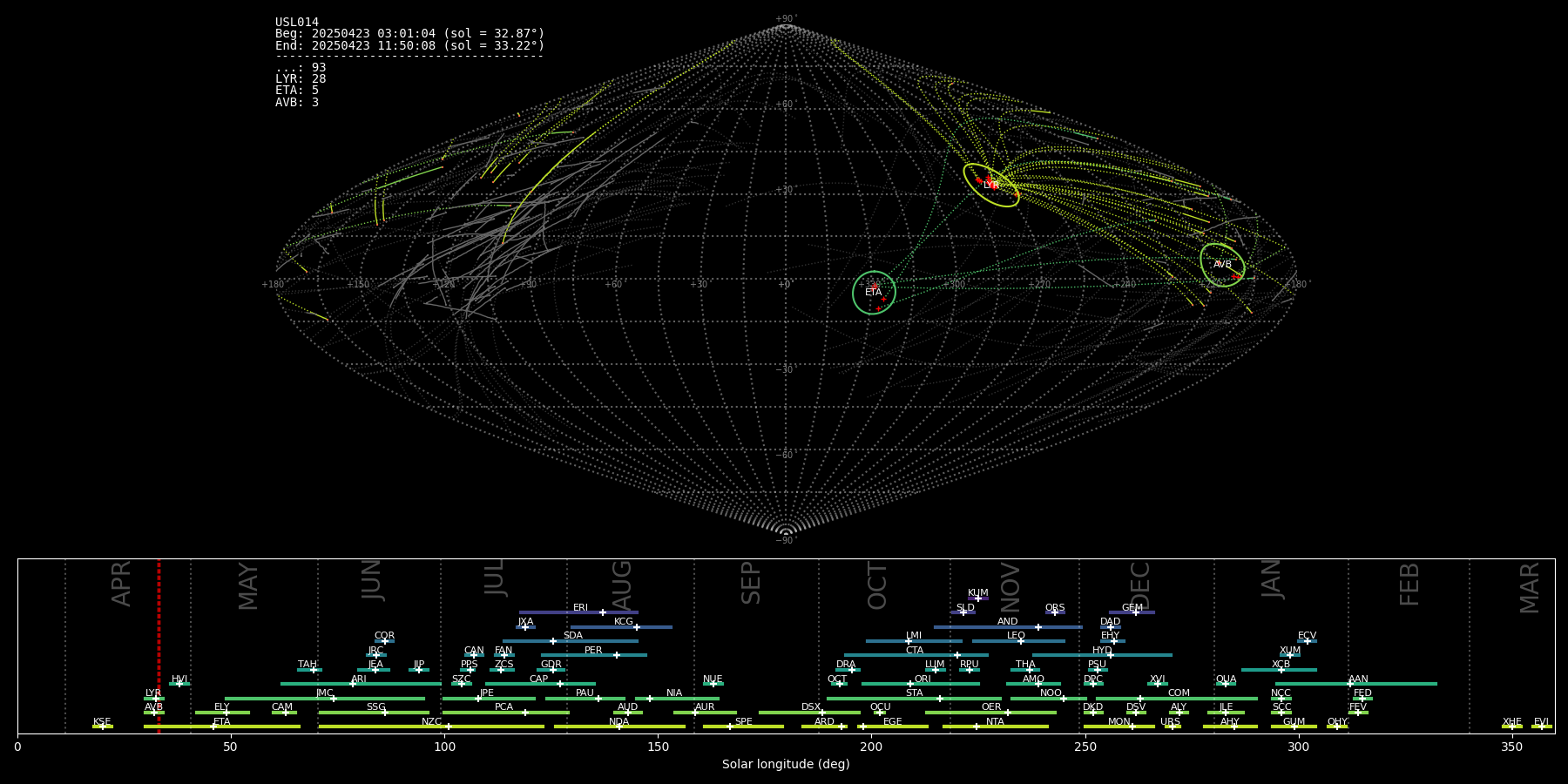Click the LYR radiant ellipse on sky map
Image resolution: width=1568 pixels, height=784 pixels.
pyautogui.click(x=991, y=185)
